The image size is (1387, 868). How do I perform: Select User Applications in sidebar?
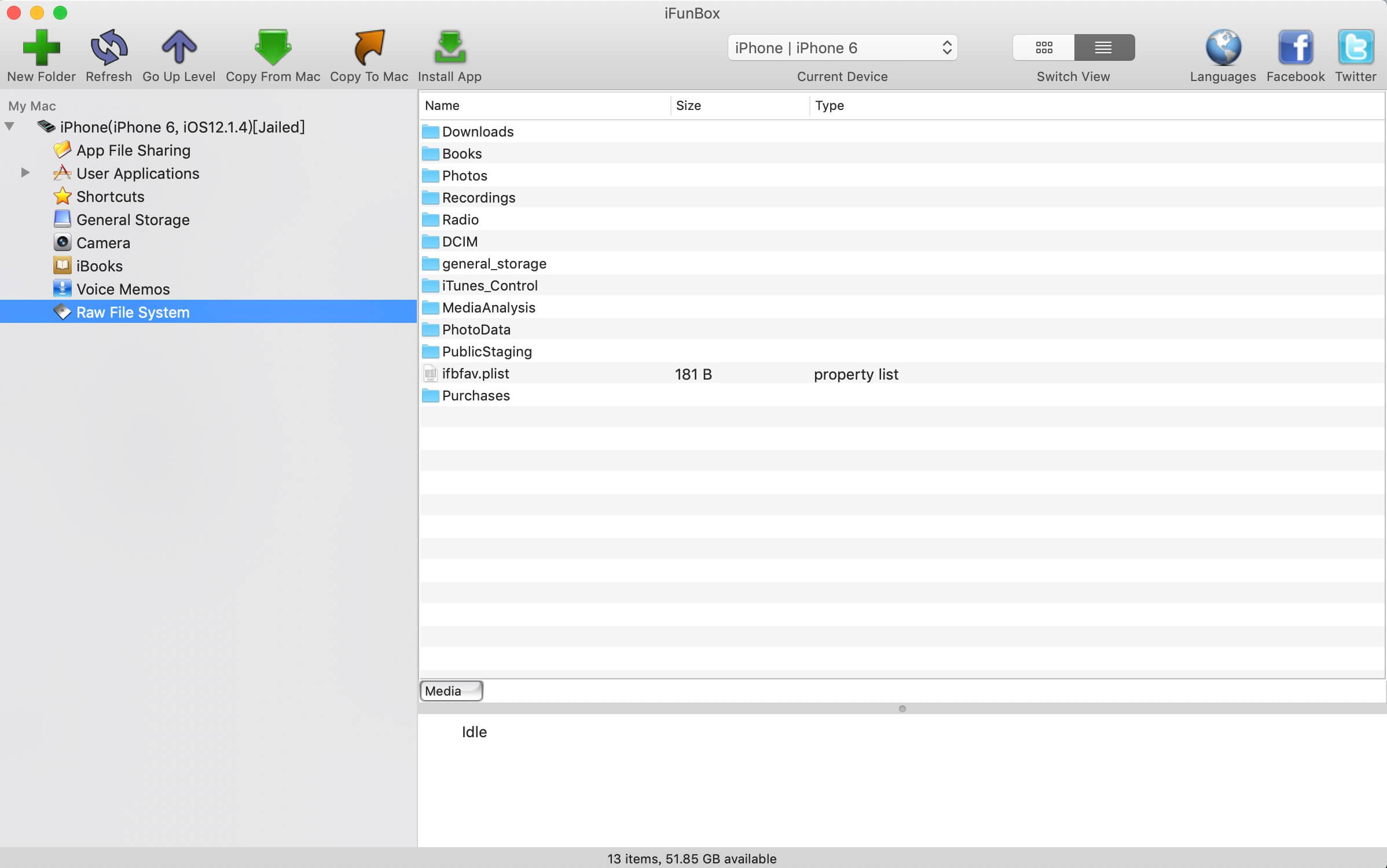208,174
